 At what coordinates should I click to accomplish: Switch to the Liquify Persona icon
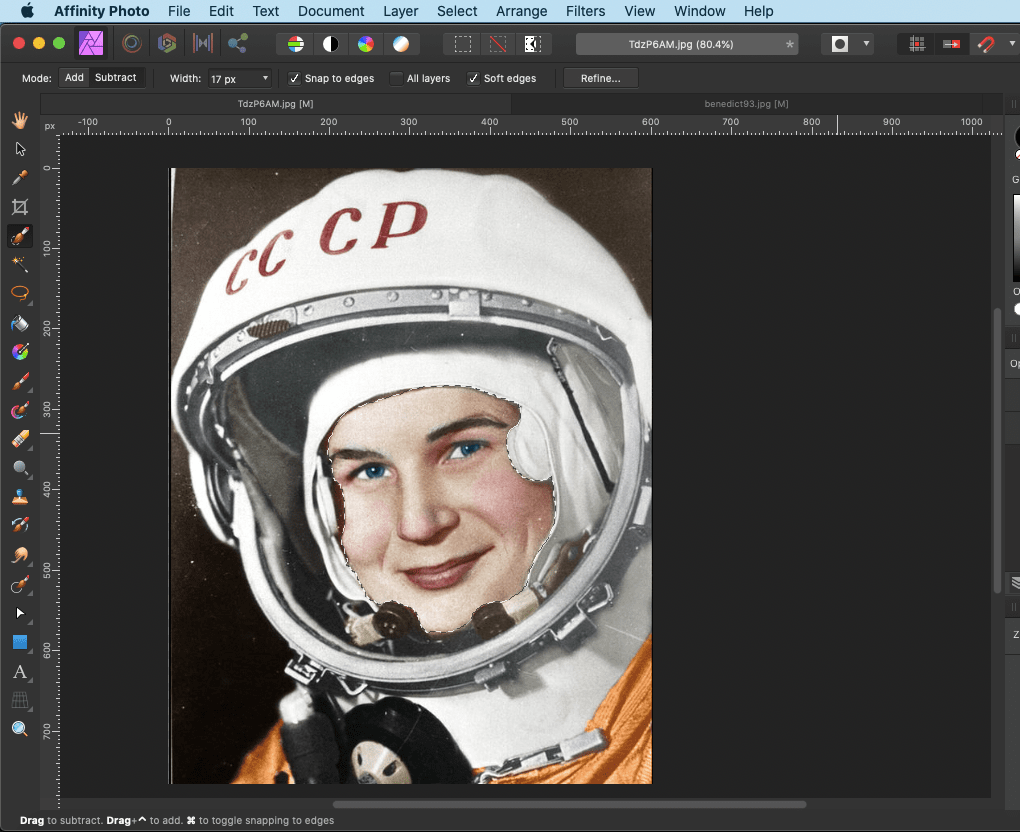(130, 44)
